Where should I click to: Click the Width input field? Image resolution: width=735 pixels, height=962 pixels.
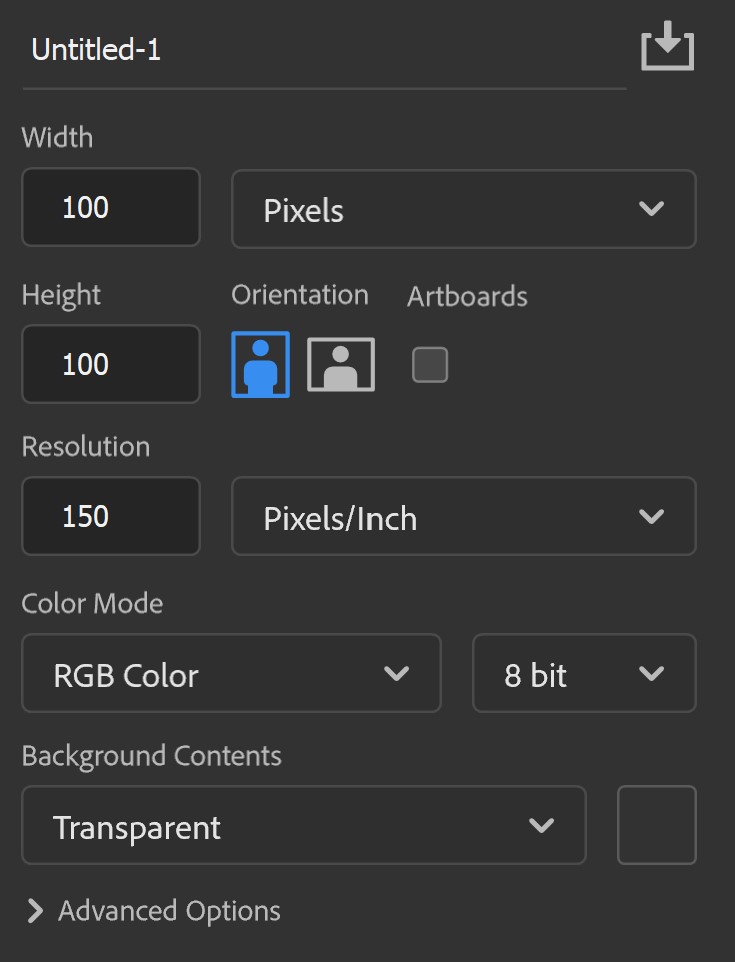tap(111, 207)
